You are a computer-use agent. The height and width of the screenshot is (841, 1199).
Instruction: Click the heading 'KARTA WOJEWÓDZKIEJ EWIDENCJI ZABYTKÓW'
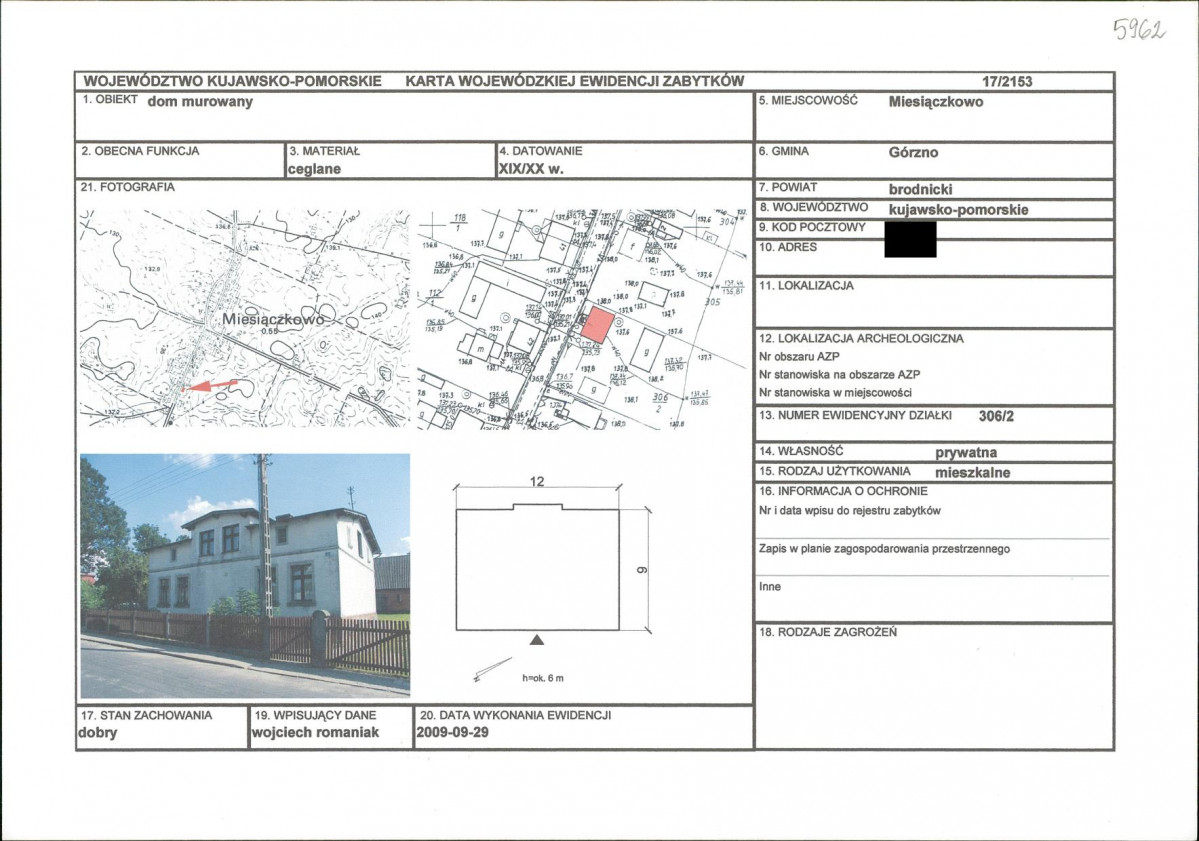pyautogui.click(x=574, y=81)
